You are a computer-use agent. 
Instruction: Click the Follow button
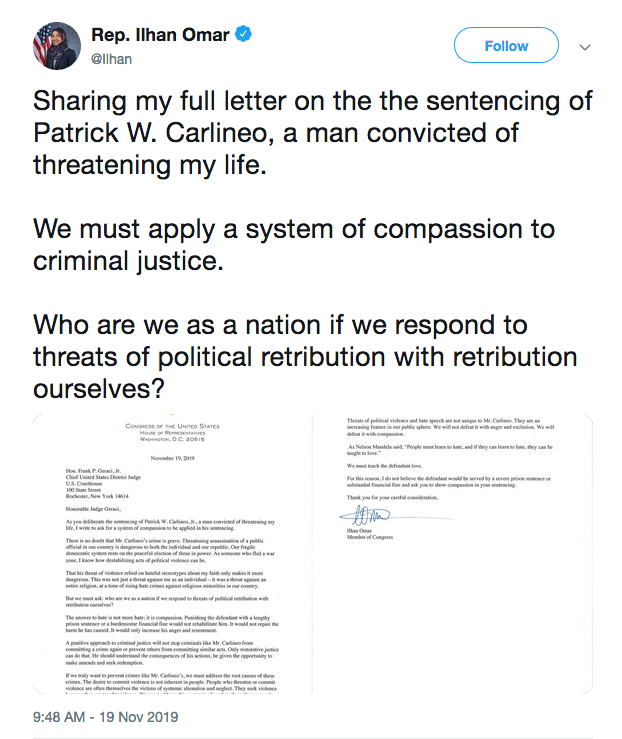pyautogui.click(x=506, y=45)
